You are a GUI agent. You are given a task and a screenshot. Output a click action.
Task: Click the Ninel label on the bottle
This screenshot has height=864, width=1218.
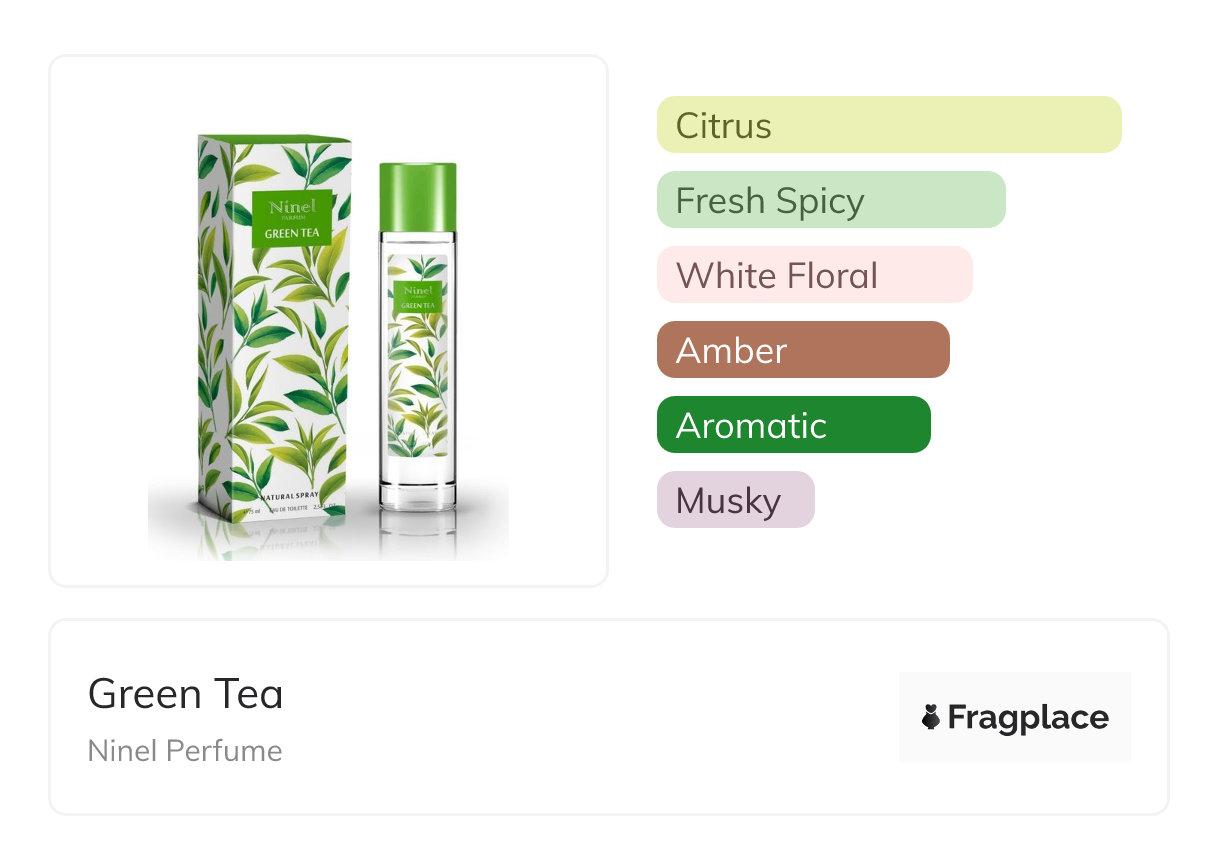pos(418,295)
